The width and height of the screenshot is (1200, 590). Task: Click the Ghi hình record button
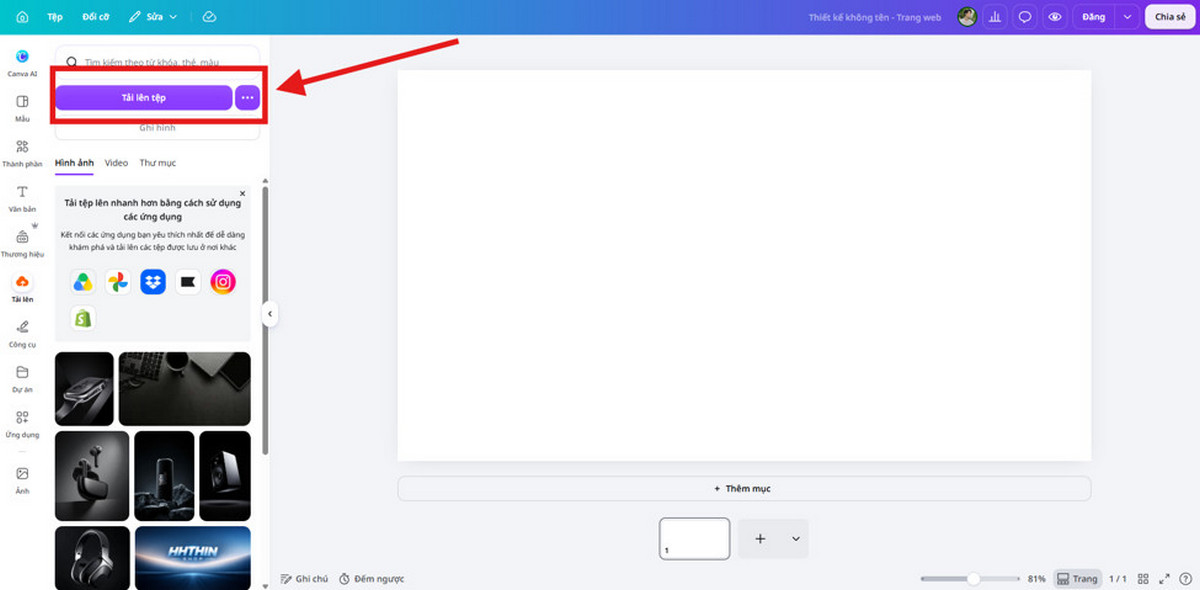coord(158,128)
